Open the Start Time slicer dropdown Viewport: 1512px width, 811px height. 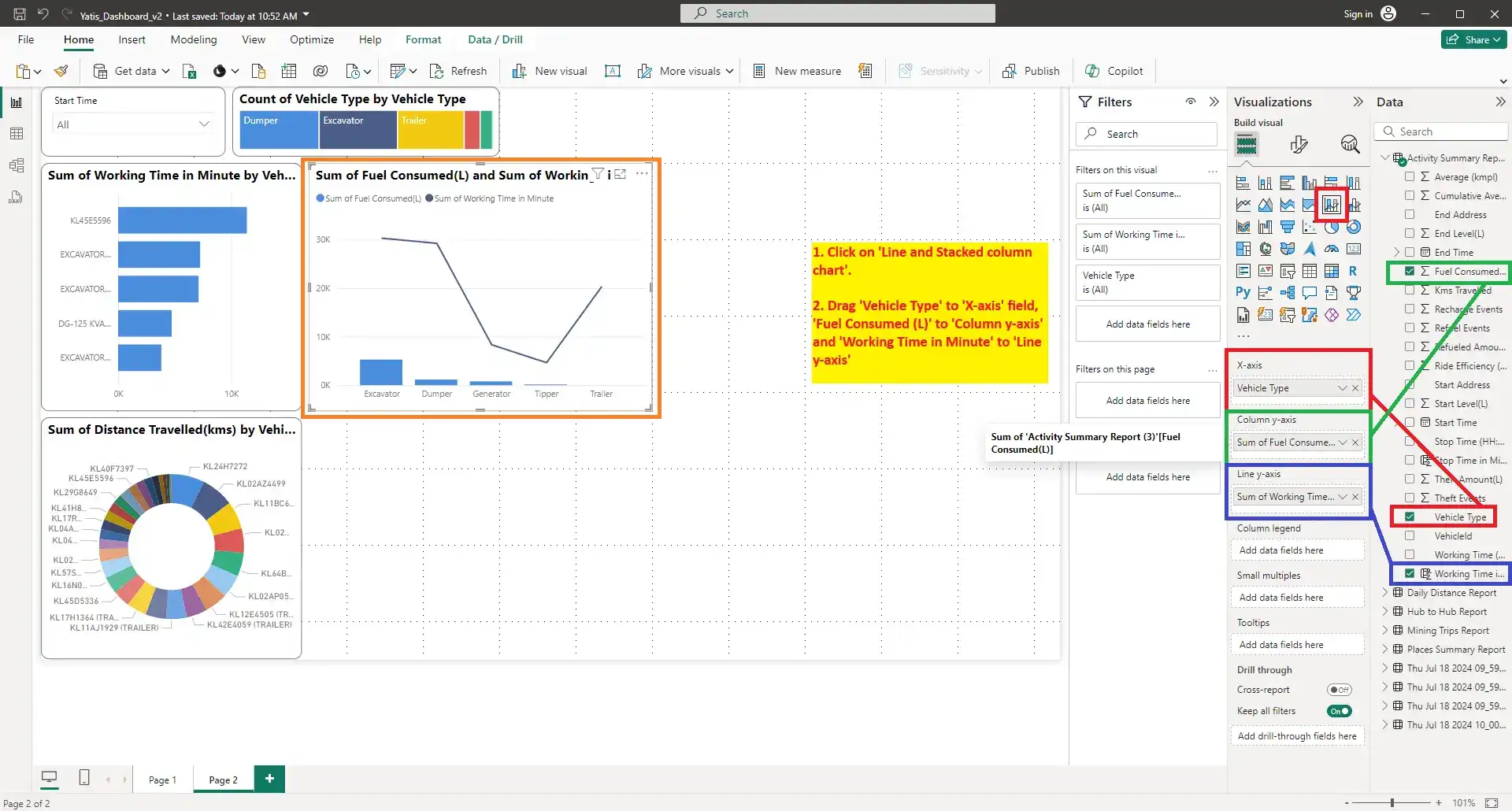pyautogui.click(x=204, y=124)
